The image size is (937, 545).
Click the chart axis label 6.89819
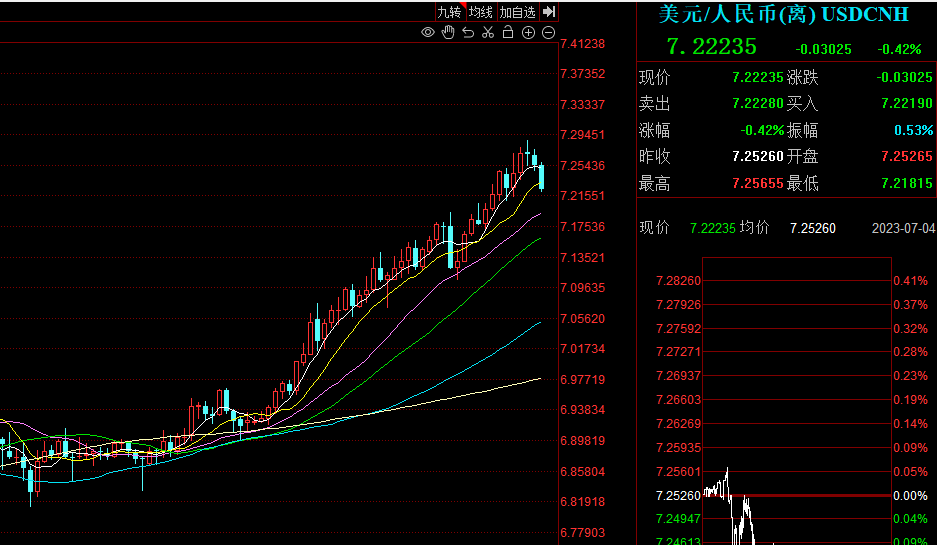click(583, 440)
